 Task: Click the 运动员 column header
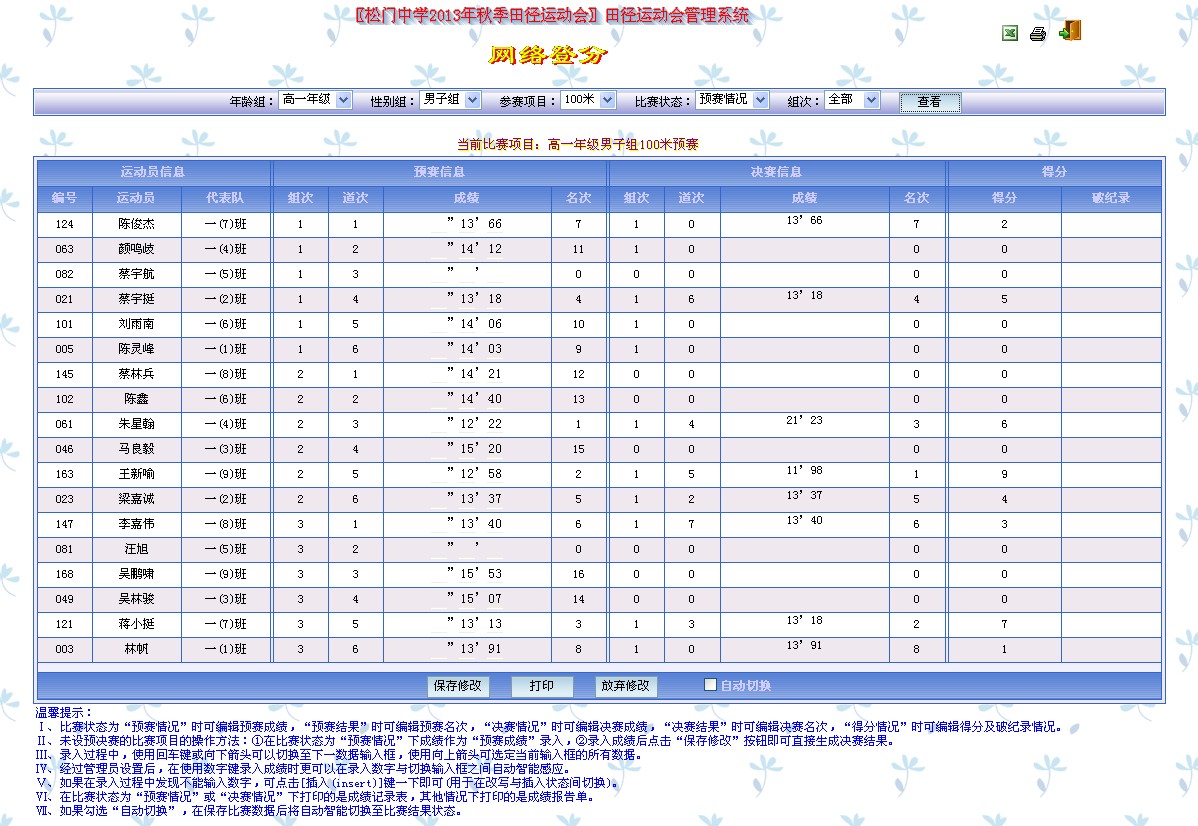136,198
